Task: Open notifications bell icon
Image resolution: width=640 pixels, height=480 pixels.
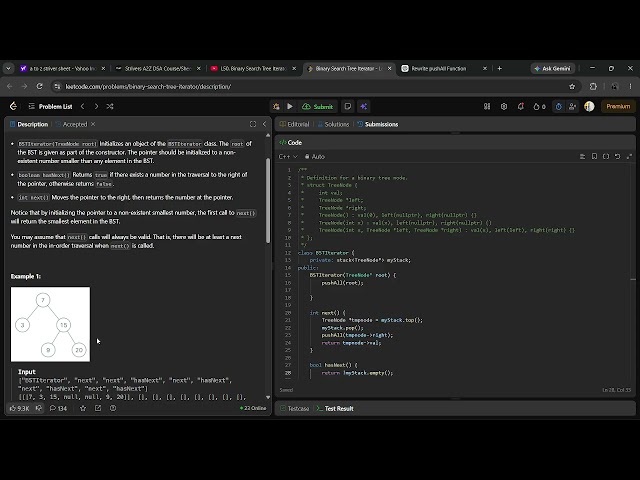Action: [521, 107]
